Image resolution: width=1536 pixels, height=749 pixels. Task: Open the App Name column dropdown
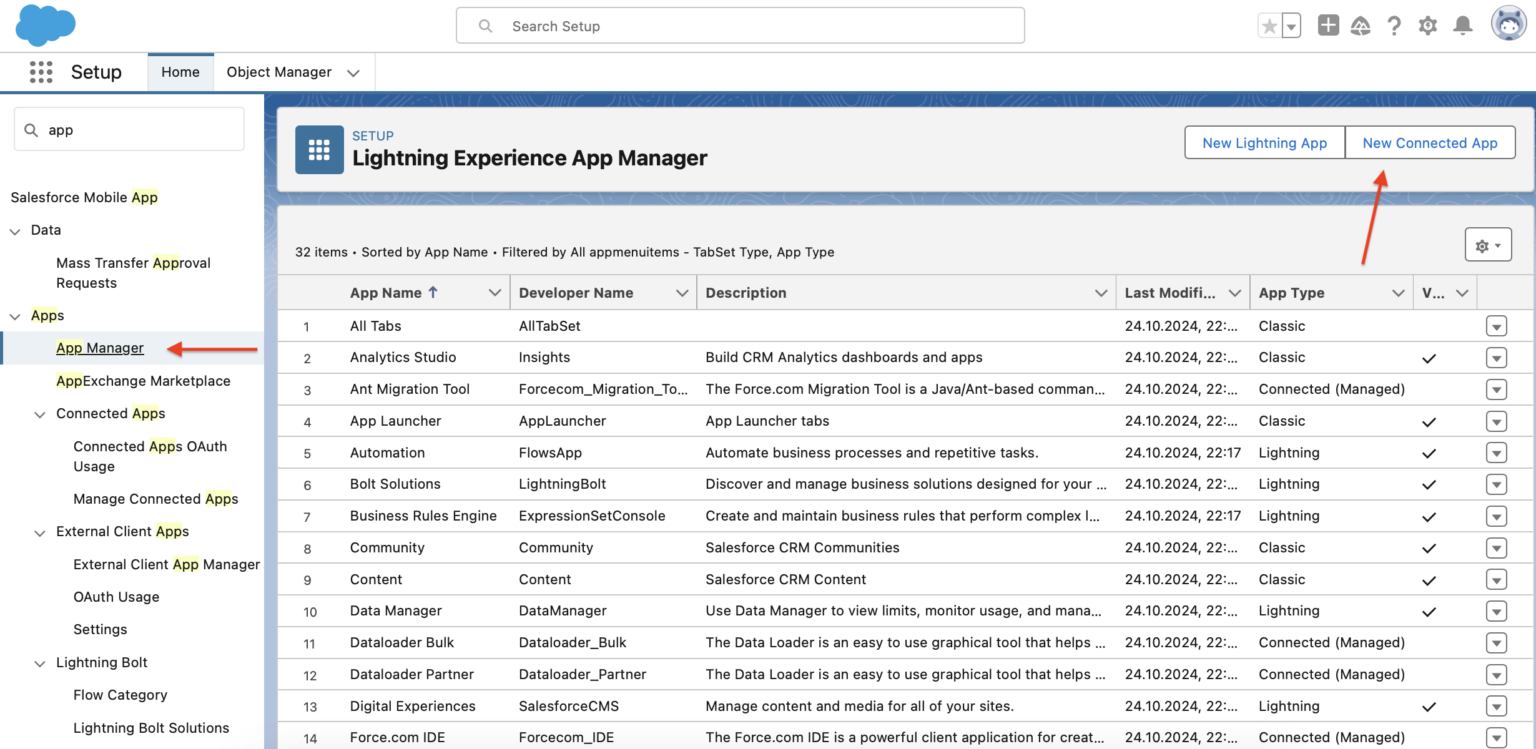495,292
